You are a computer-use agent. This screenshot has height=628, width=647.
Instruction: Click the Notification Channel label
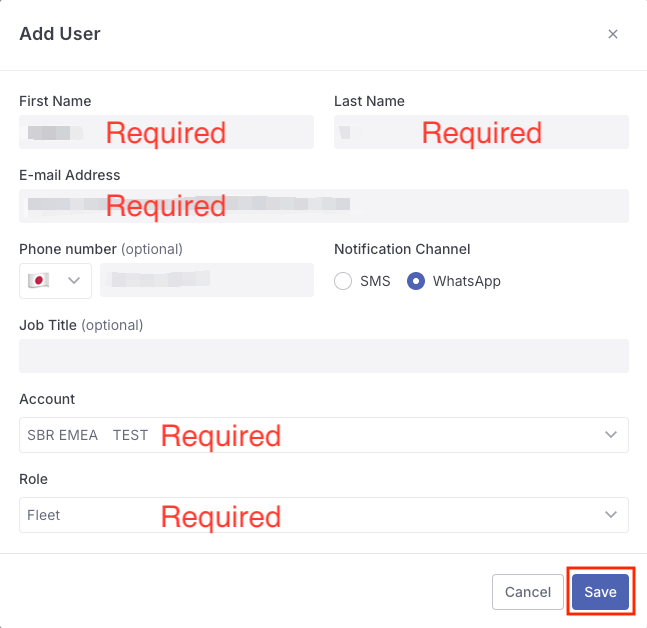click(x=402, y=249)
